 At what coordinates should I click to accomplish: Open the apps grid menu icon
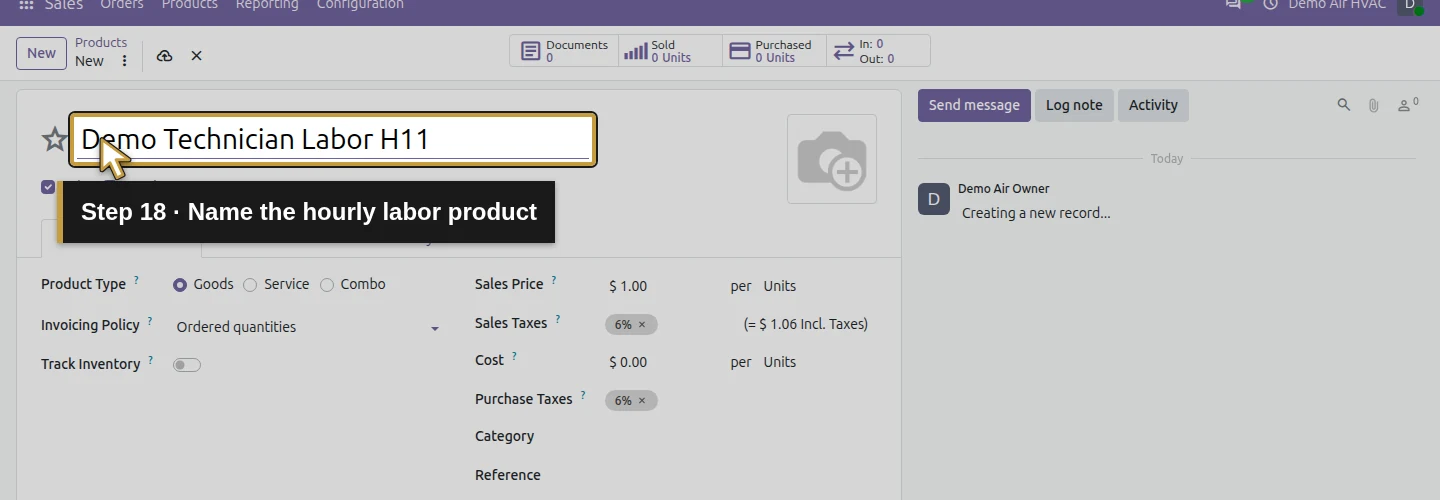click(x=26, y=5)
